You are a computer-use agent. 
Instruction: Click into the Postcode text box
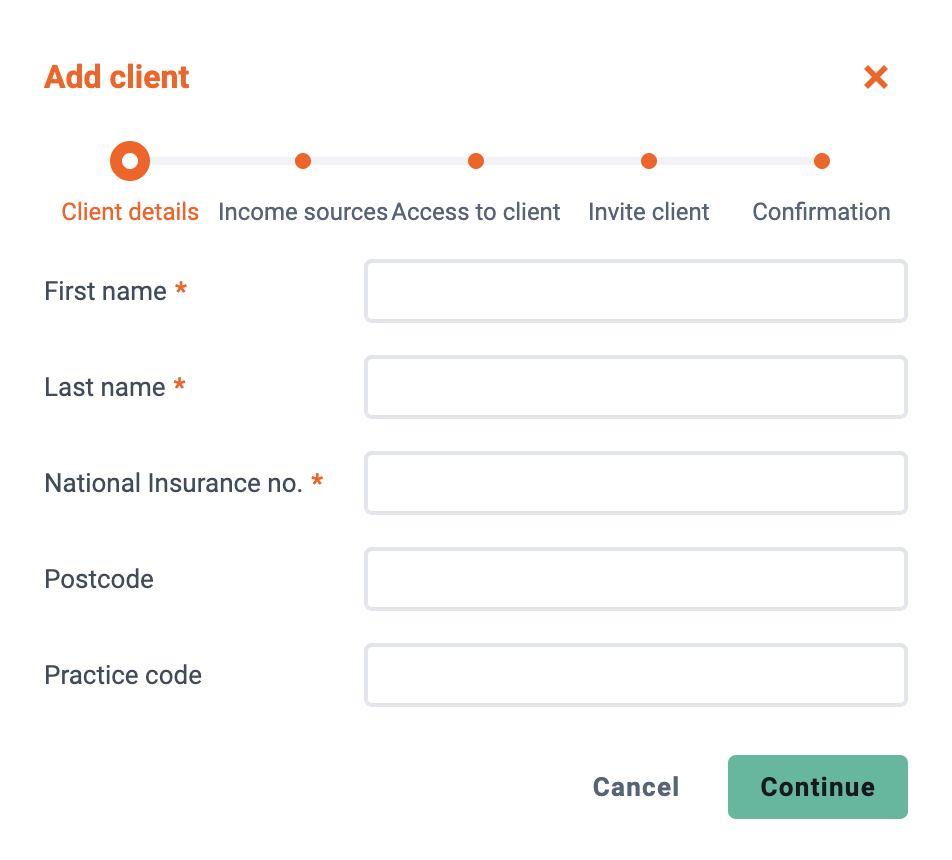[636, 579]
